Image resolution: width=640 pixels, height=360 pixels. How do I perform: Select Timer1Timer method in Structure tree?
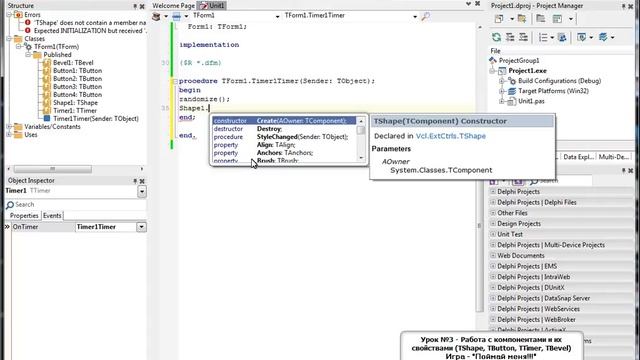click(96, 119)
